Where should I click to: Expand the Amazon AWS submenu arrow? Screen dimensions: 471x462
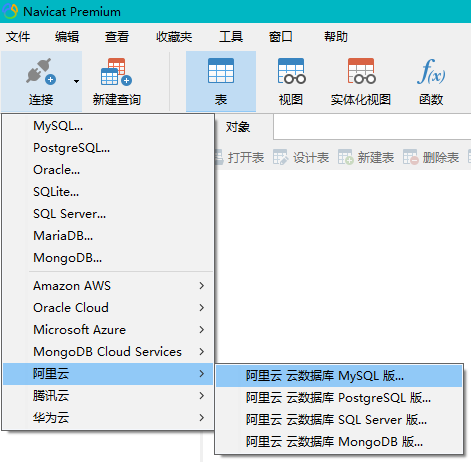pos(202,286)
